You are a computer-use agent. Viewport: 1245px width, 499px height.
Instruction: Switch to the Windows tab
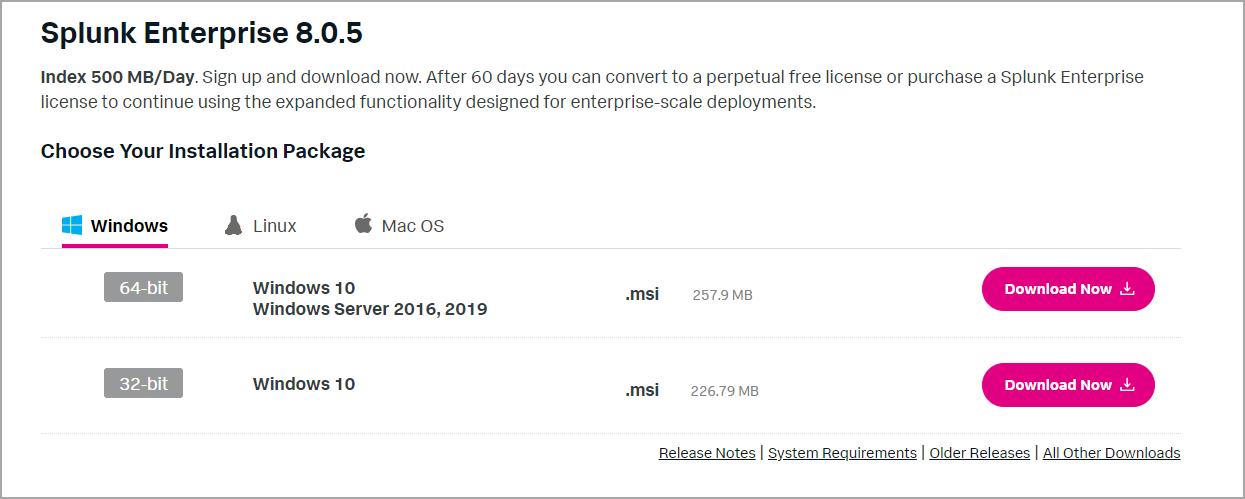(x=115, y=226)
